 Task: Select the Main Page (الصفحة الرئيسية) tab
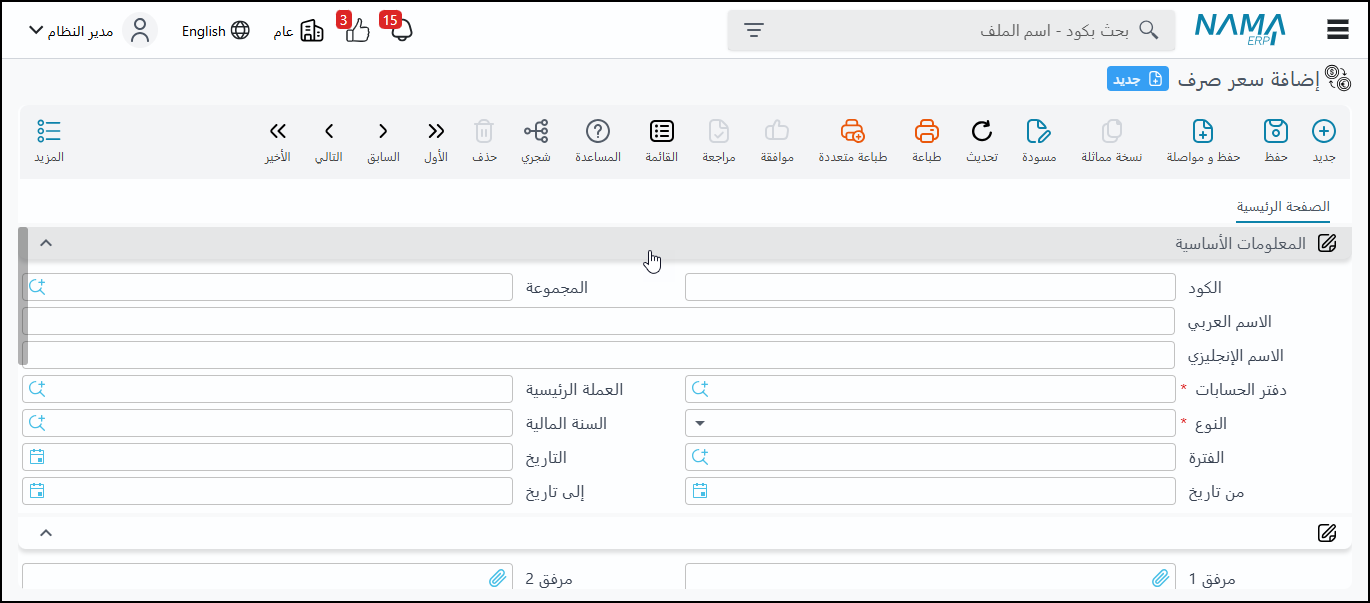point(1283,207)
